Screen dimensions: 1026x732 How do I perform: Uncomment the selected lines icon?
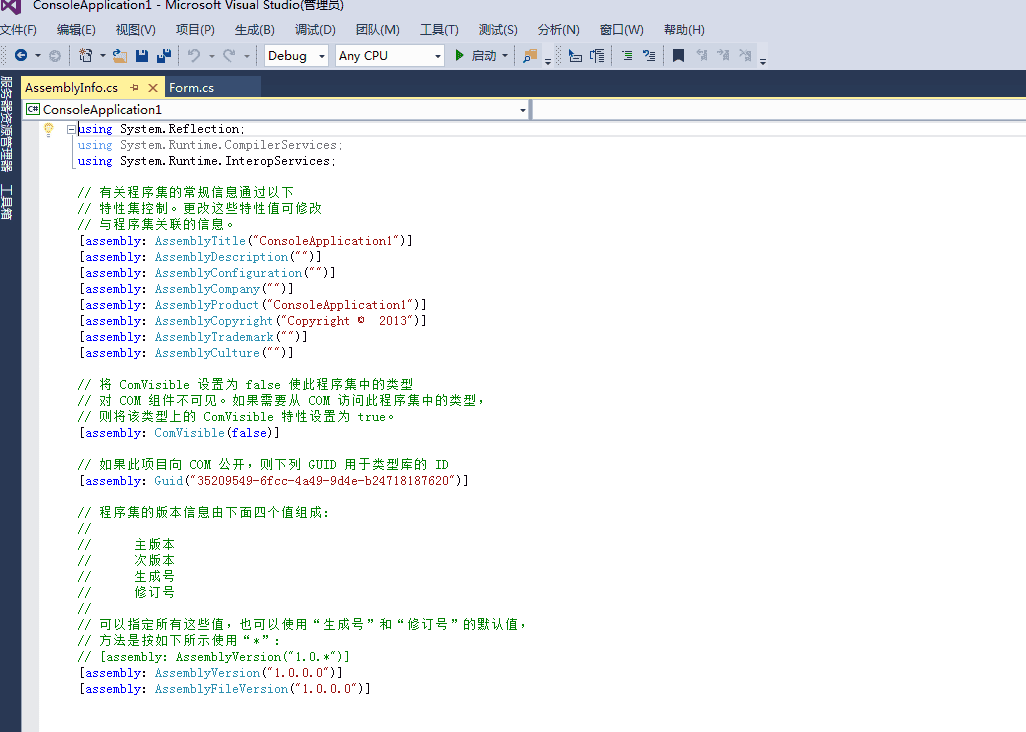(649, 56)
